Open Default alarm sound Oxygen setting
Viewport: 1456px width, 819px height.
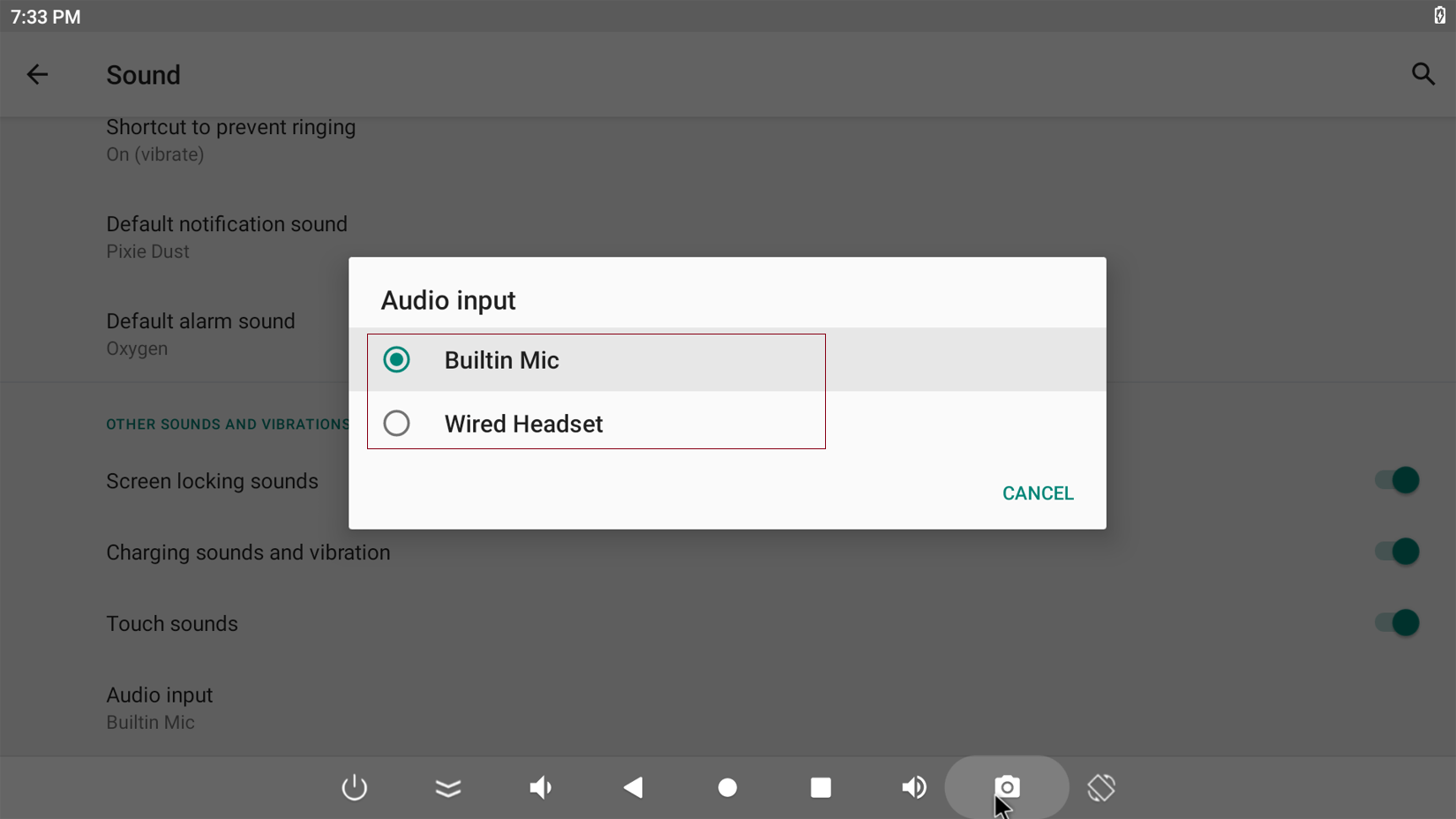click(201, 333)
